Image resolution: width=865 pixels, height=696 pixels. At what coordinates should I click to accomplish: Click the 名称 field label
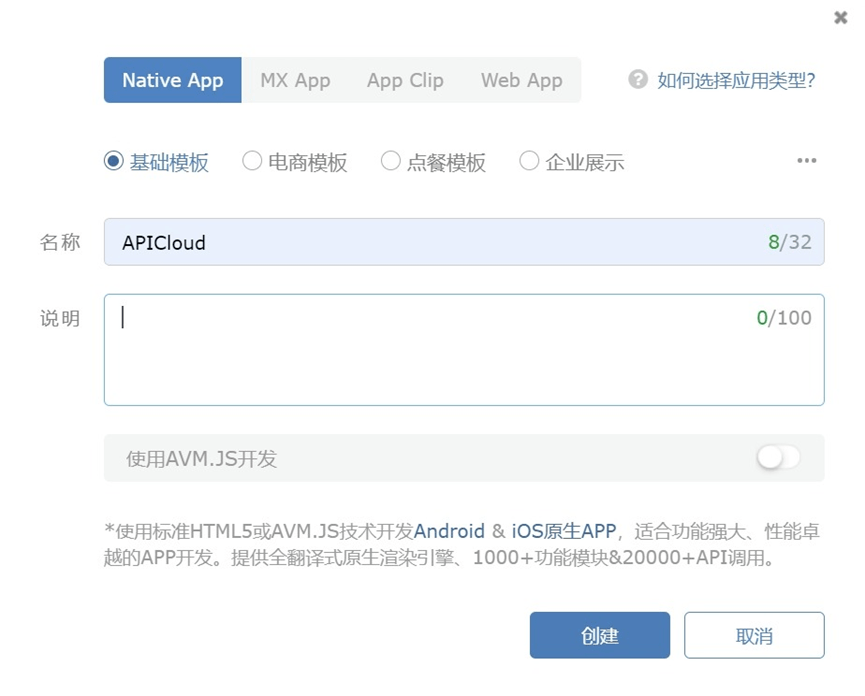pos(60,242)
